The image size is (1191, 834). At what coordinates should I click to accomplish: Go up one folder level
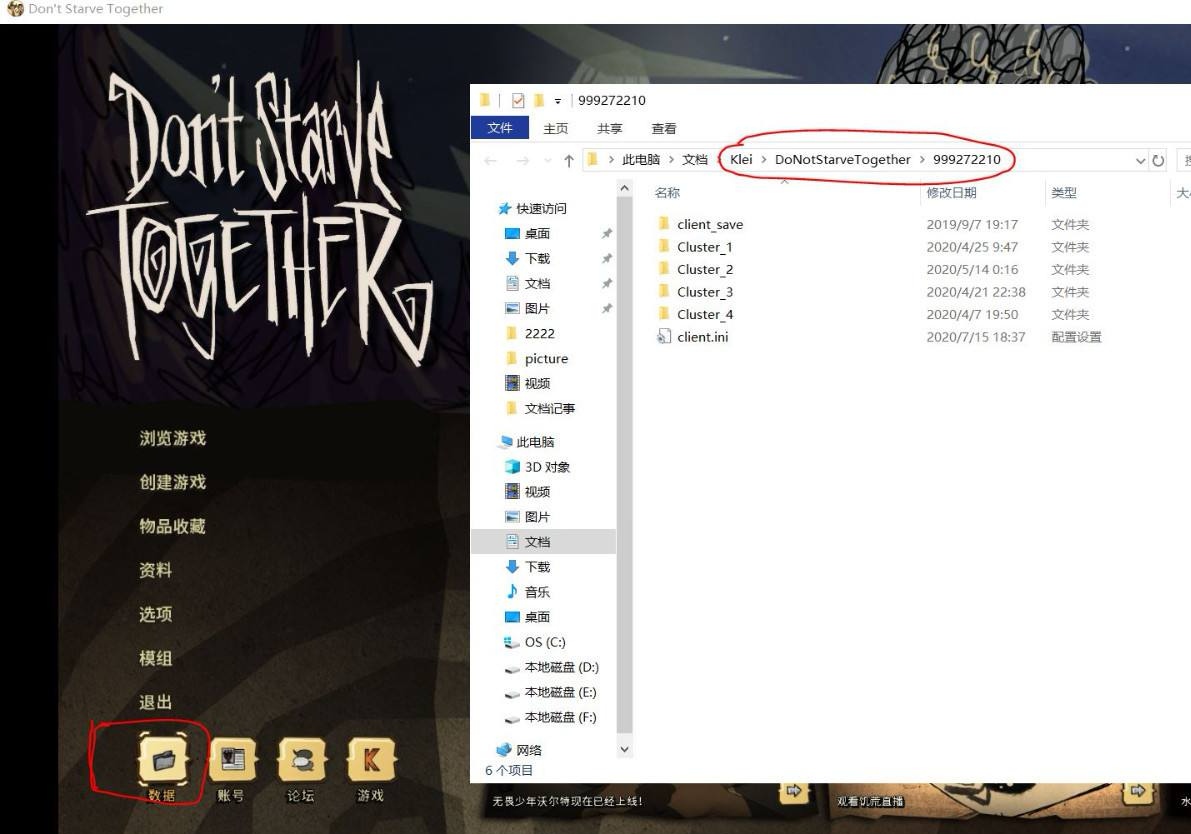pos(569,160)
